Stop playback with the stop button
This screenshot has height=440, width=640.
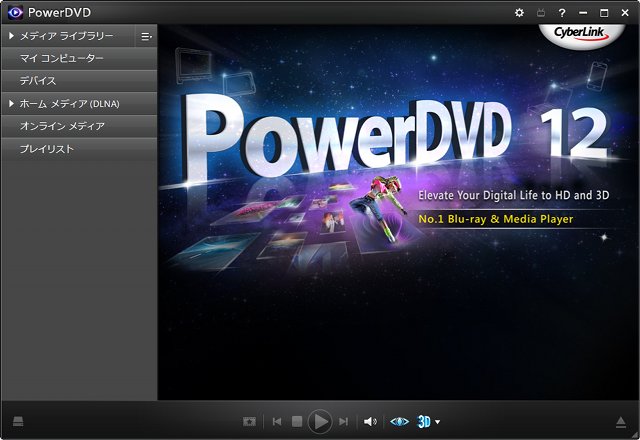(297, 422)
